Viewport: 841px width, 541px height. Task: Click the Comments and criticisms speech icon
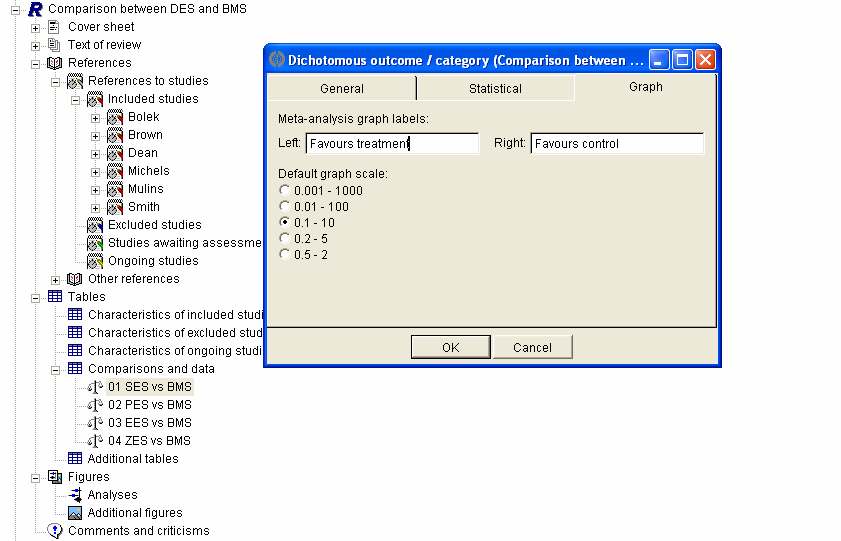pyautogui.click(x=55, y=531)
